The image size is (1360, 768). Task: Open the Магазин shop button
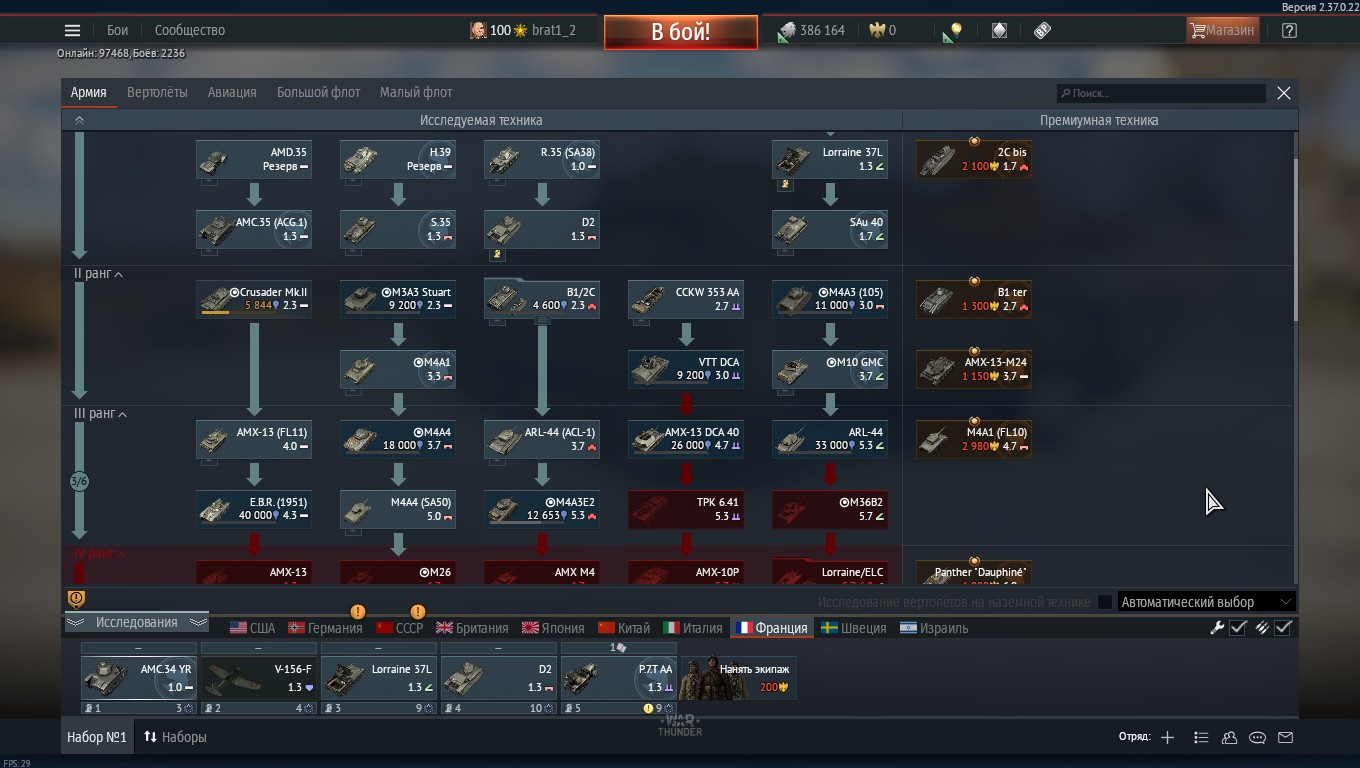(x=1221, y=30)
